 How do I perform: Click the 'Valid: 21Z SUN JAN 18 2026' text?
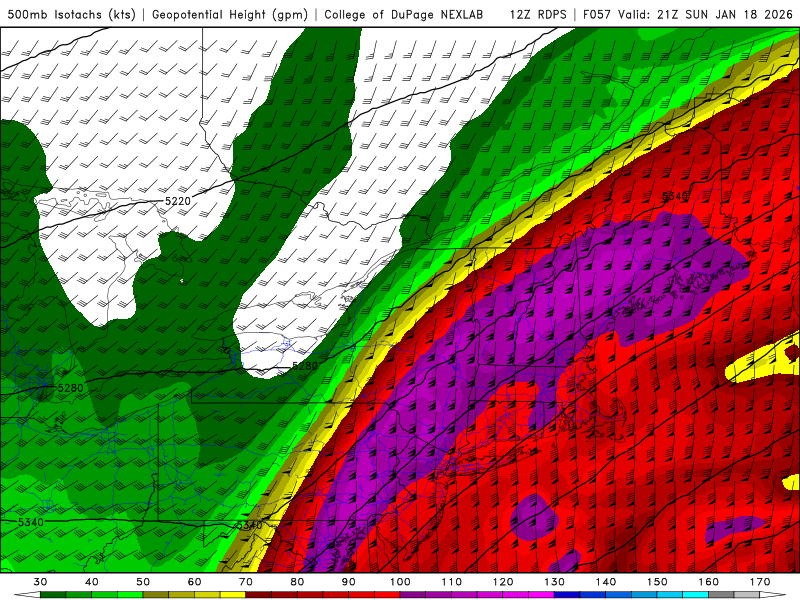click(706, 14)
